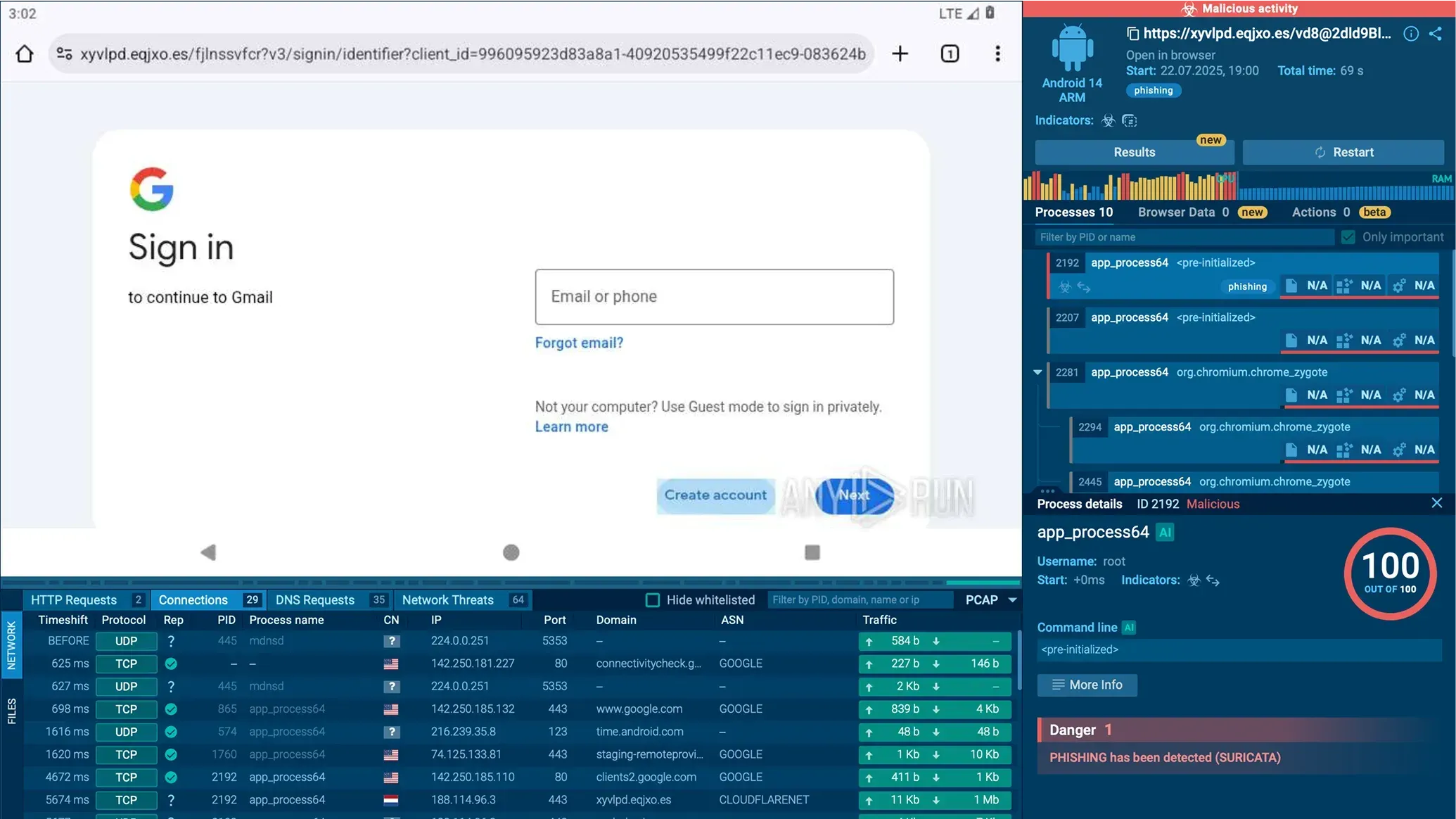The width and height of the screenshot is (1456, 819).
Task: Open the DNS Requests tab
Action: [x=331, y=600]
